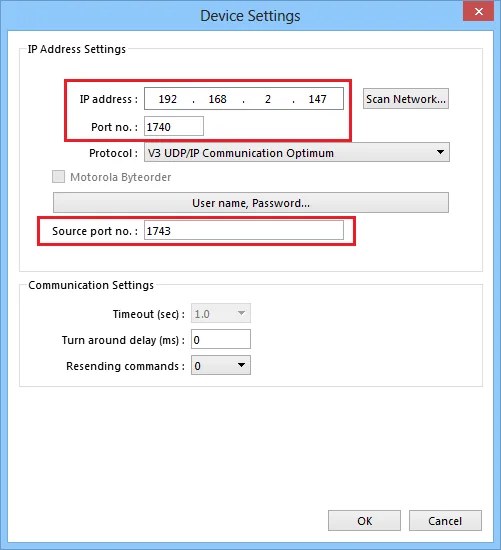The image size is (501, 550).
Task: Click the 'IP address :' label
Action: click(109, 99)
